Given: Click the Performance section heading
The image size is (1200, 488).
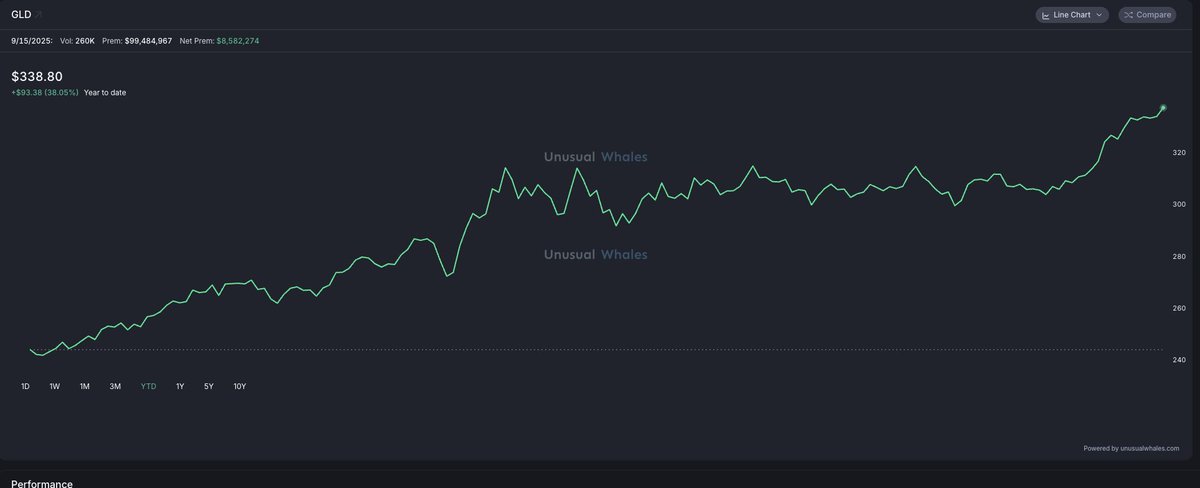Looking at the screenshot, I should click(x=42, y=483).
